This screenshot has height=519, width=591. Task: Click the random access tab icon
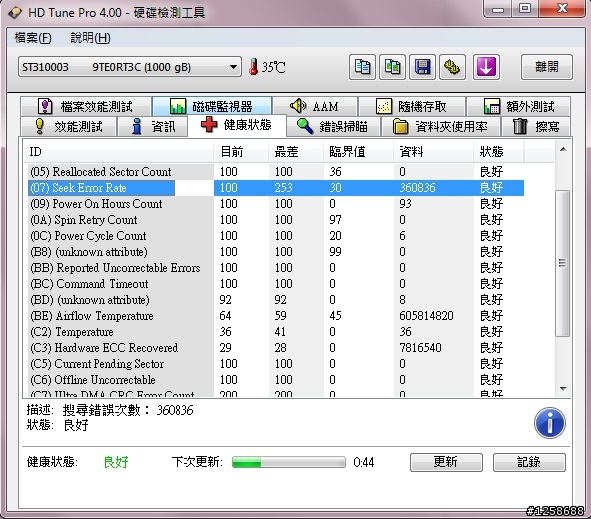tap(384, 106)
